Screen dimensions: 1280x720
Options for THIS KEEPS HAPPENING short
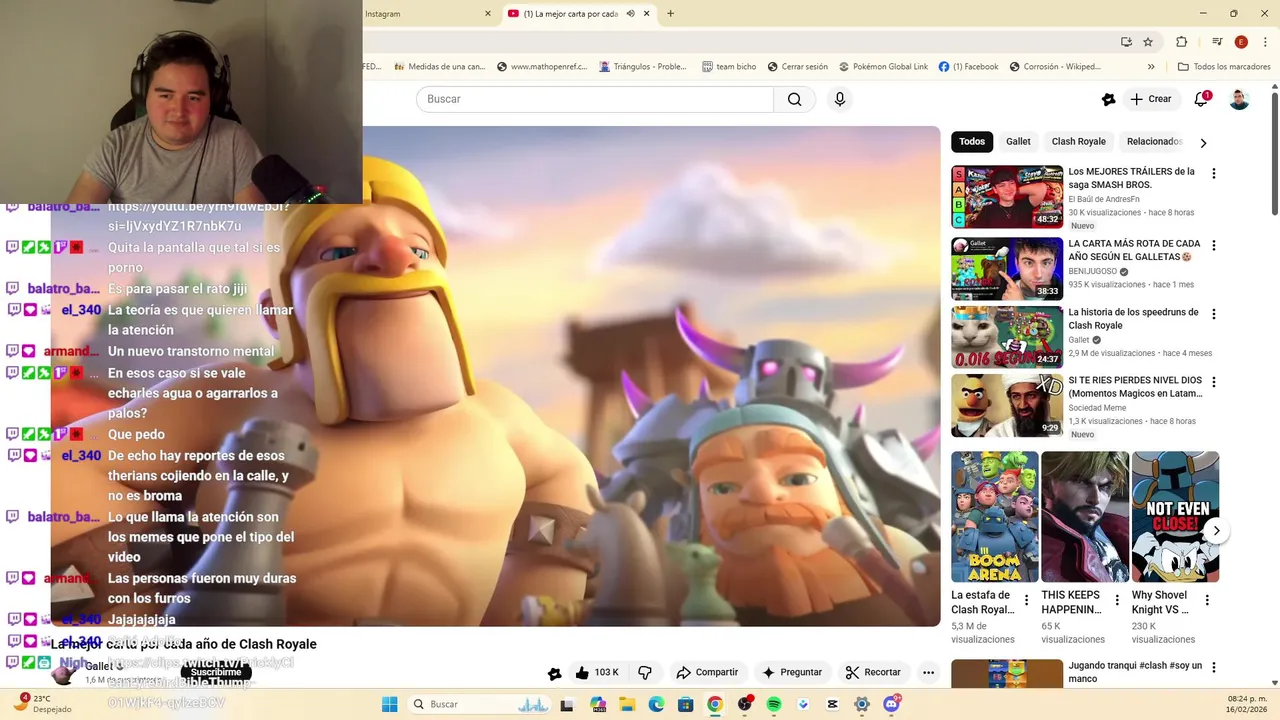tap(1117, 600)
